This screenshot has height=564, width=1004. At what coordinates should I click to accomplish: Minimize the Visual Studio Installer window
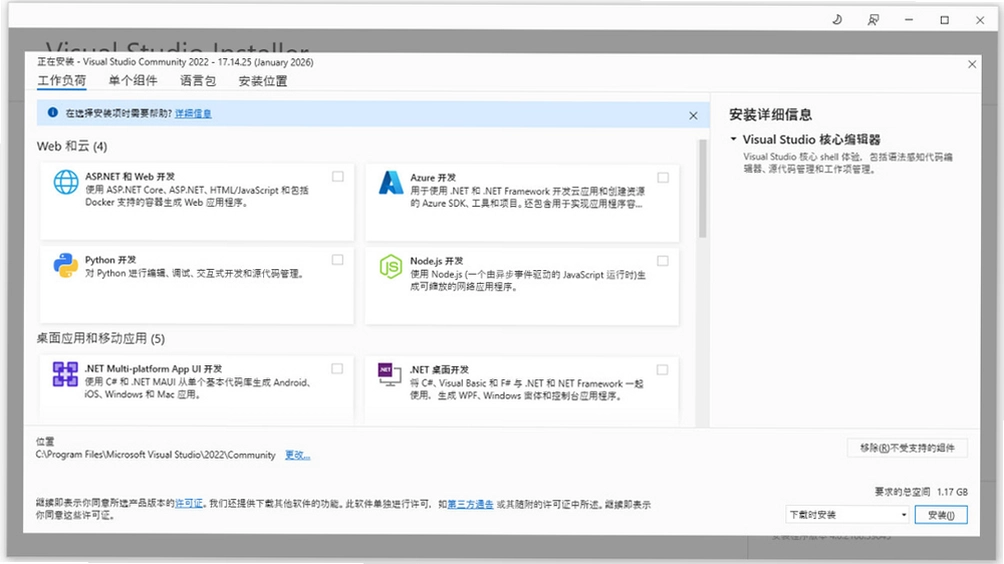coord(909,20)
